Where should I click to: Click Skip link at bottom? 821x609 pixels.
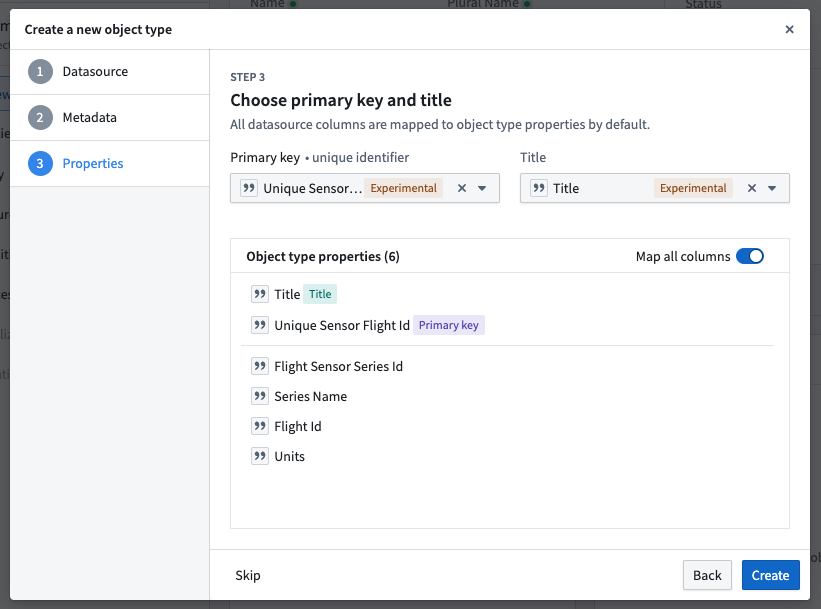click(248, 575)
